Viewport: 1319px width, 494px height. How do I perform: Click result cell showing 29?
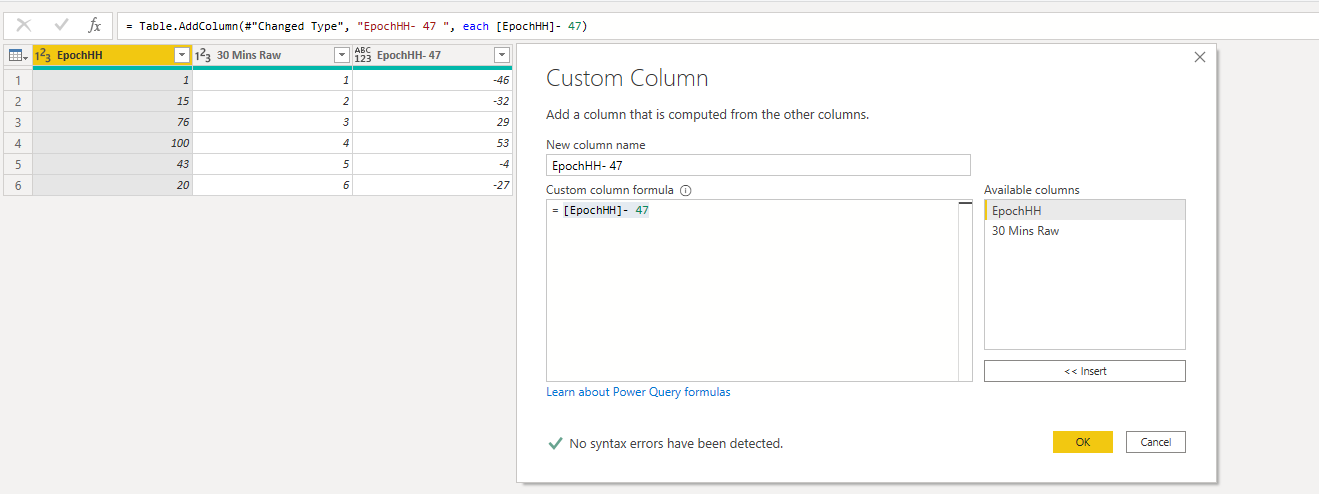pyautogui.click(x=433, y=121)
